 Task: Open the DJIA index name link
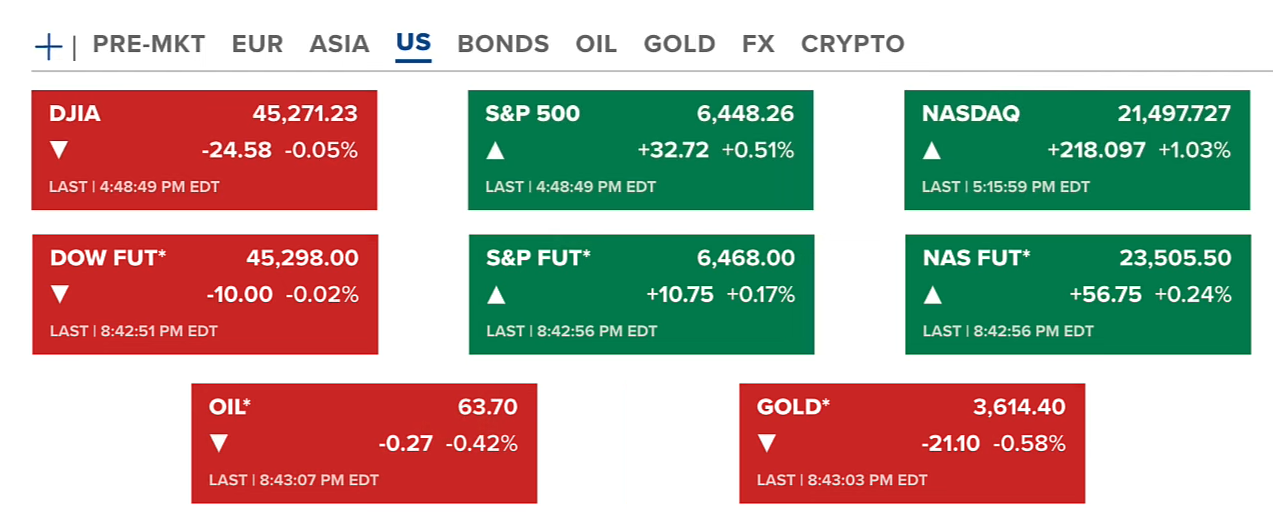[x=75, y=114]
